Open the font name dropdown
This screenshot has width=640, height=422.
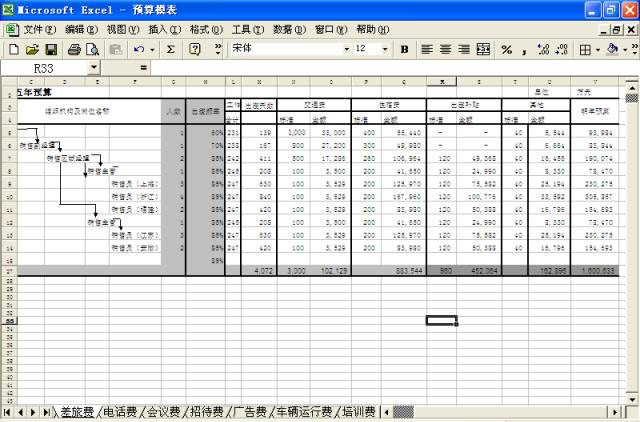click(x=346, y=49)
